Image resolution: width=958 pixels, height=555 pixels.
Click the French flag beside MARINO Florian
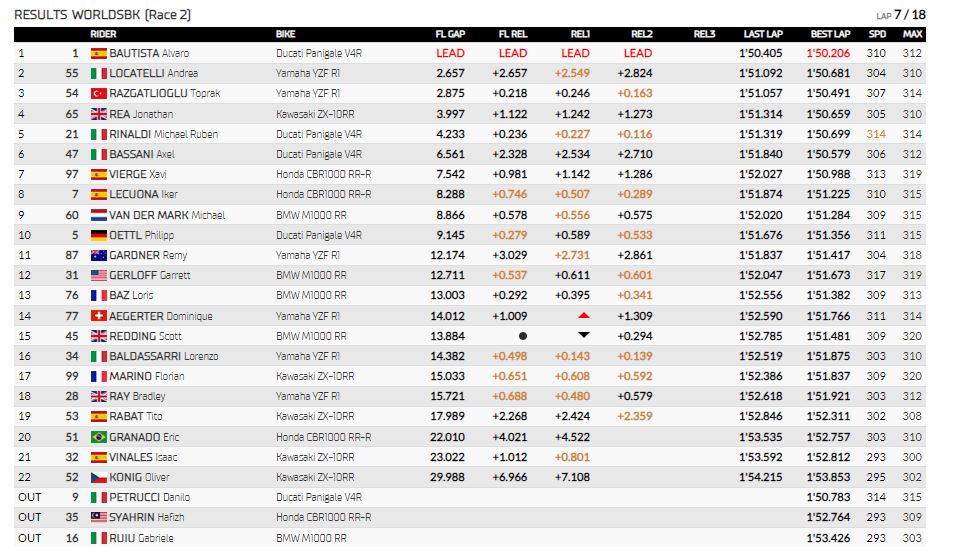pyautogui.click(x=98, y=376)
